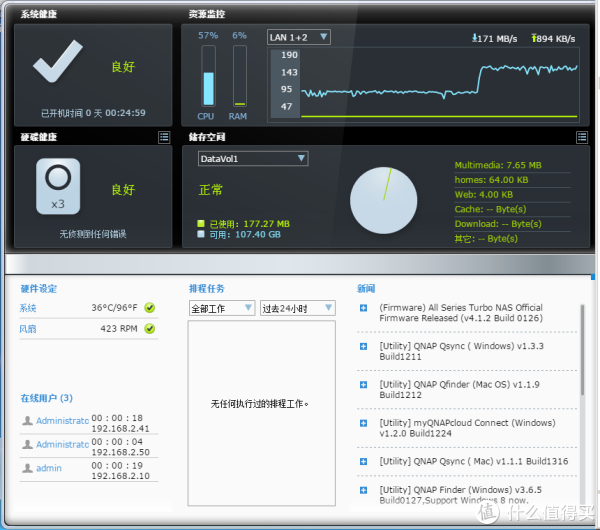The width and height of the screenshot is (600, 530).
Task: Open the DataVol1 volume dropdown
Action: point(253,159)
